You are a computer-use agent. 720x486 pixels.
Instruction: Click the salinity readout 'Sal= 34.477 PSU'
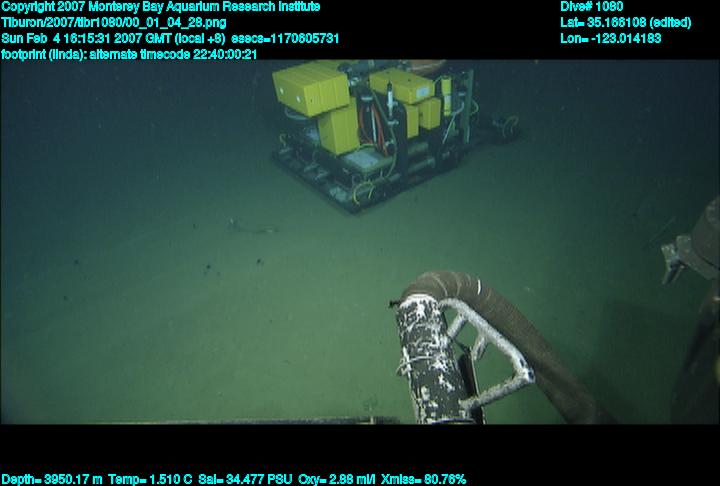coord(245,479)
